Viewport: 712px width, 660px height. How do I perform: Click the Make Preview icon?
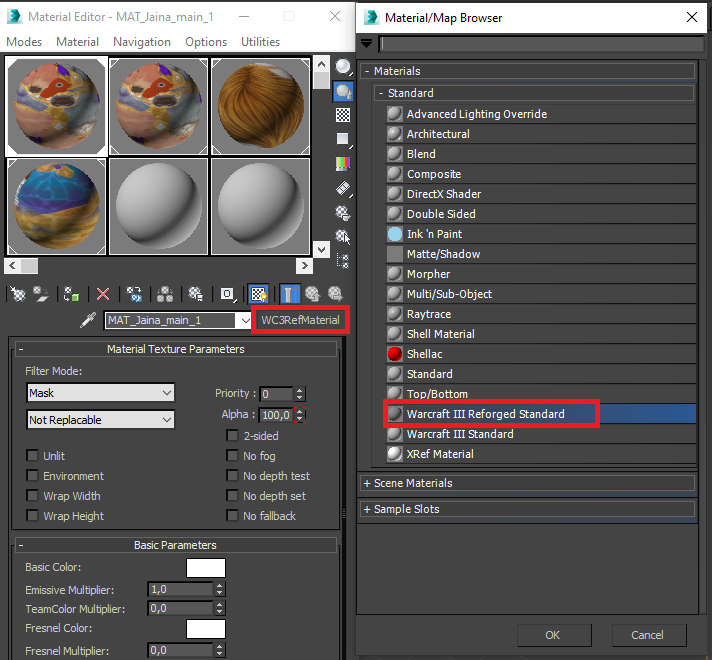(343, 188)
